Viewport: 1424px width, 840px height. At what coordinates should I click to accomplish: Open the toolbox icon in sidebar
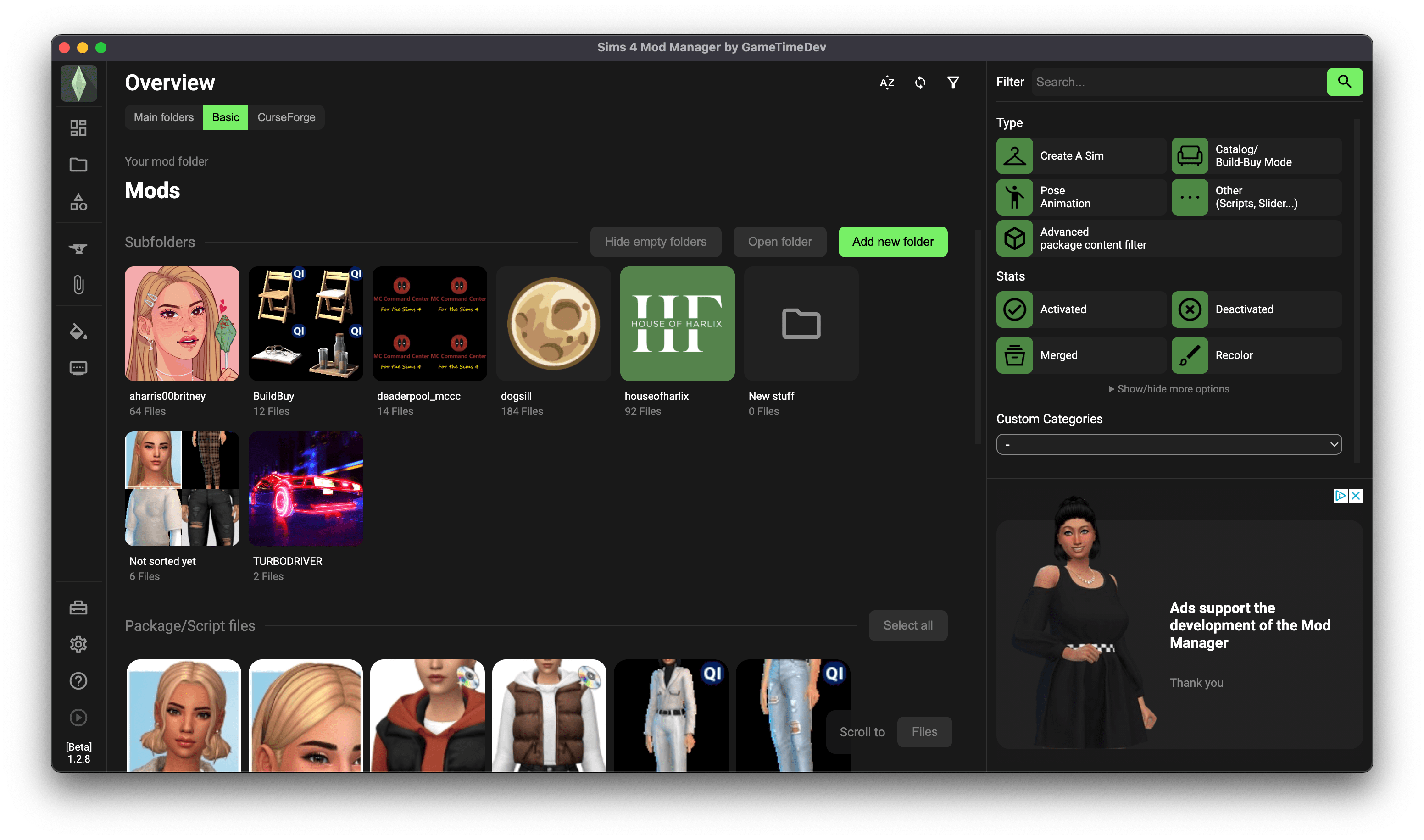[78, 608]
